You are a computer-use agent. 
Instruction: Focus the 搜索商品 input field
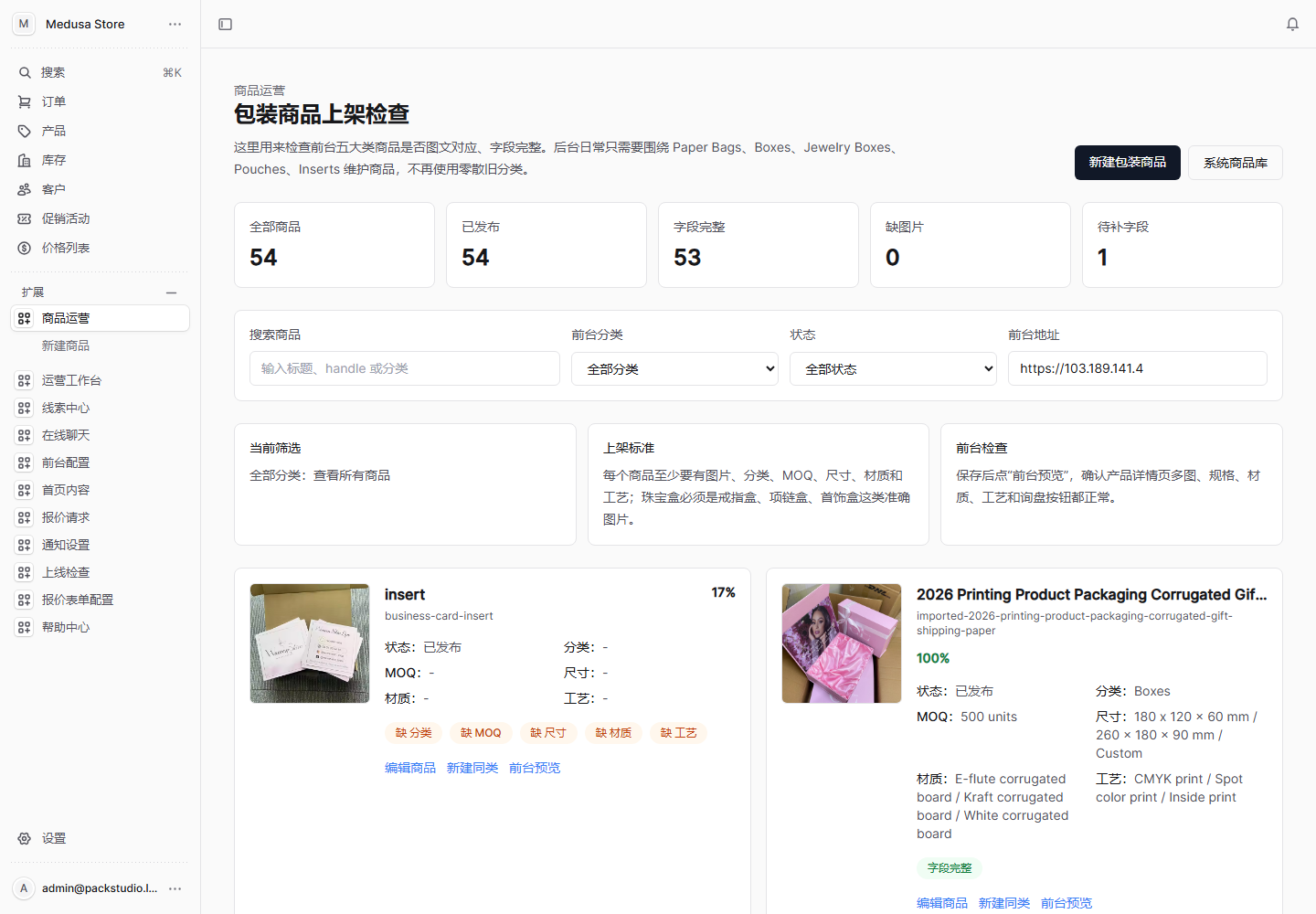(405, 368)
